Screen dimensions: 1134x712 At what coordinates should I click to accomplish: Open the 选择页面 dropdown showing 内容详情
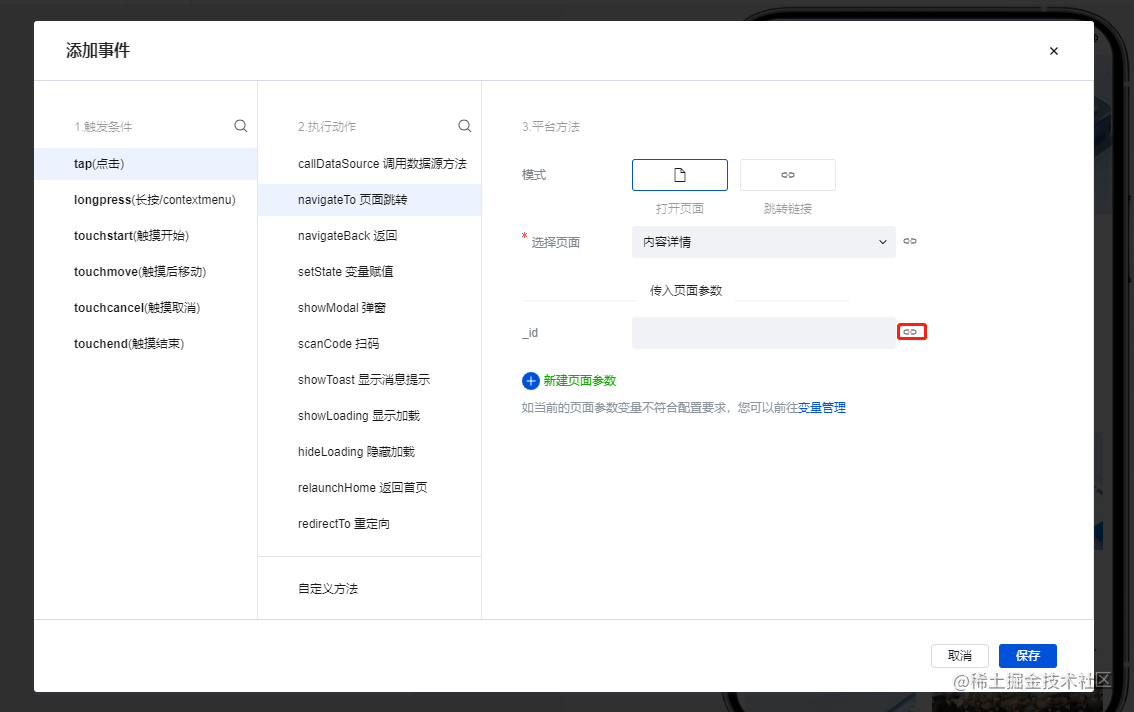tap(764, 242)
